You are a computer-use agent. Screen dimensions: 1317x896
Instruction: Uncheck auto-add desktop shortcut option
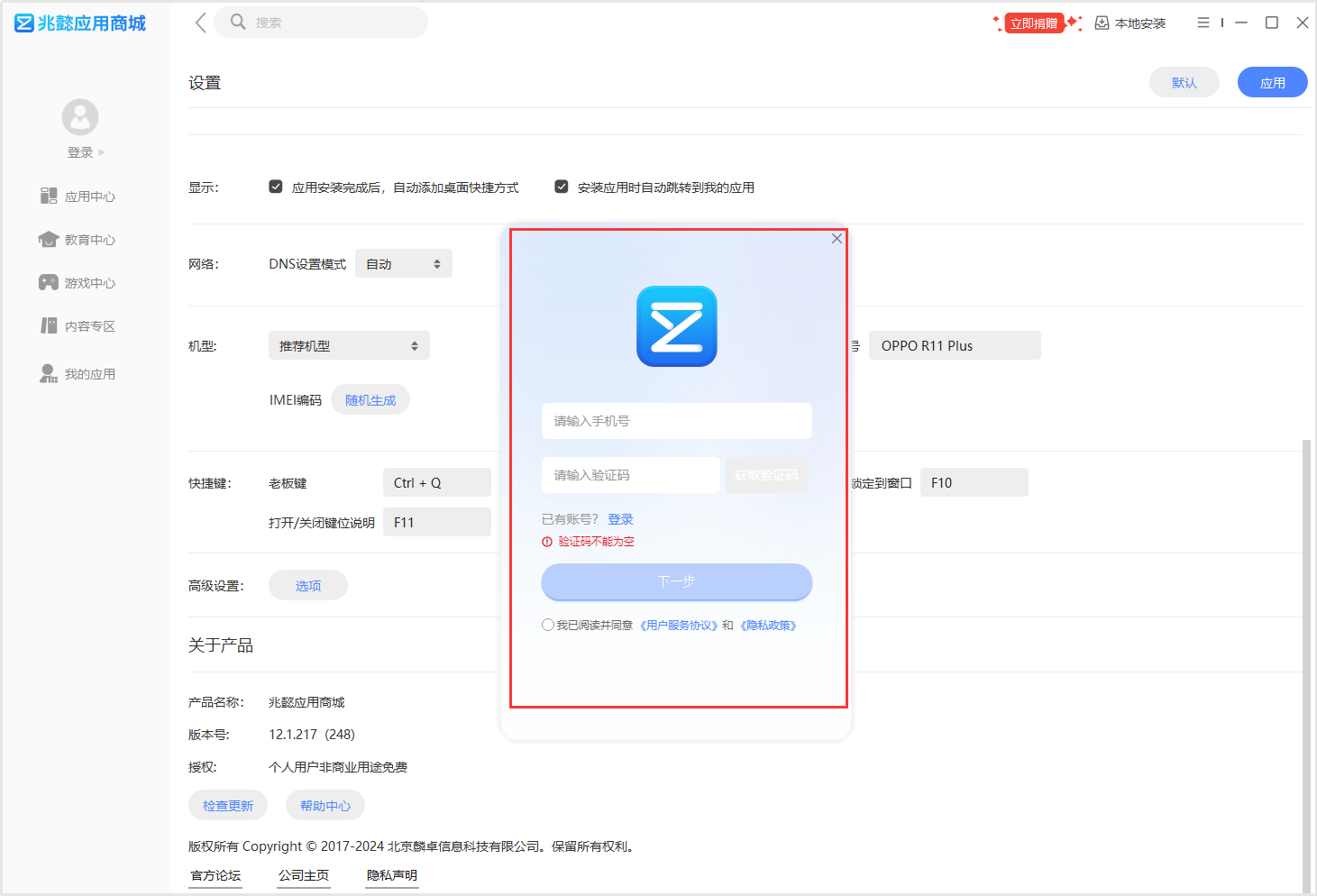point(276,187)
